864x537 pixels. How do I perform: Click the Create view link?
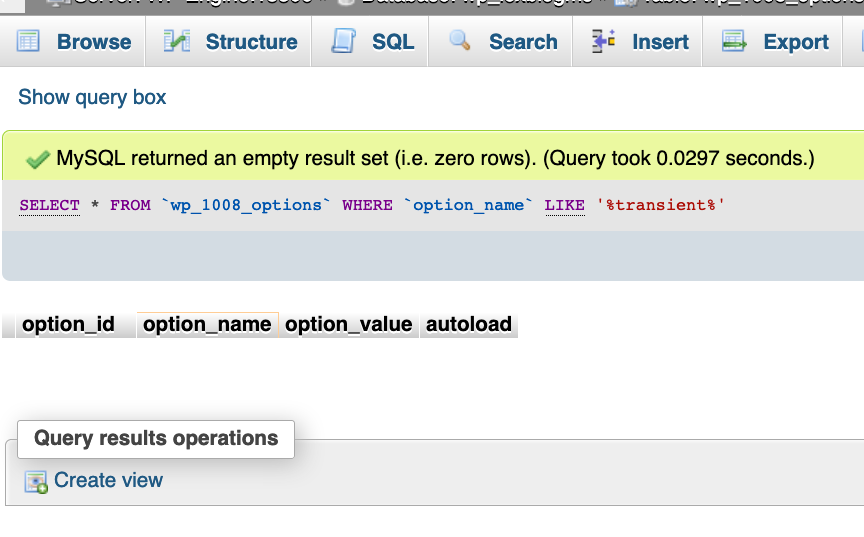109,480
